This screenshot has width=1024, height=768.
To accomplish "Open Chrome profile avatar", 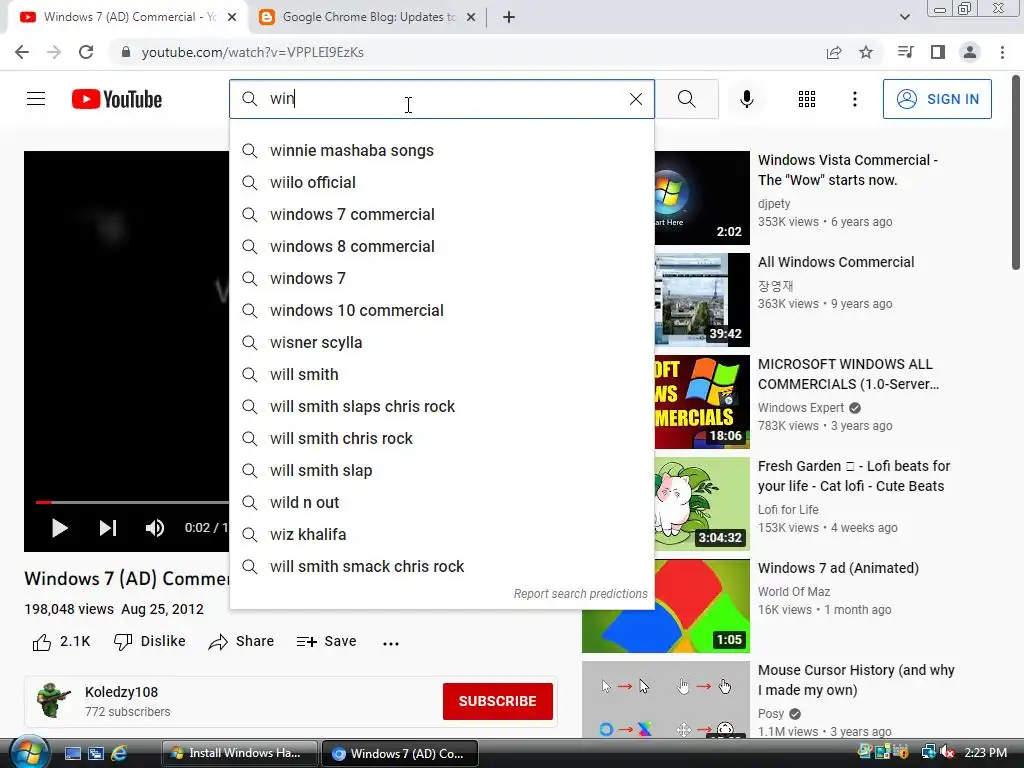I will (970, 52).
